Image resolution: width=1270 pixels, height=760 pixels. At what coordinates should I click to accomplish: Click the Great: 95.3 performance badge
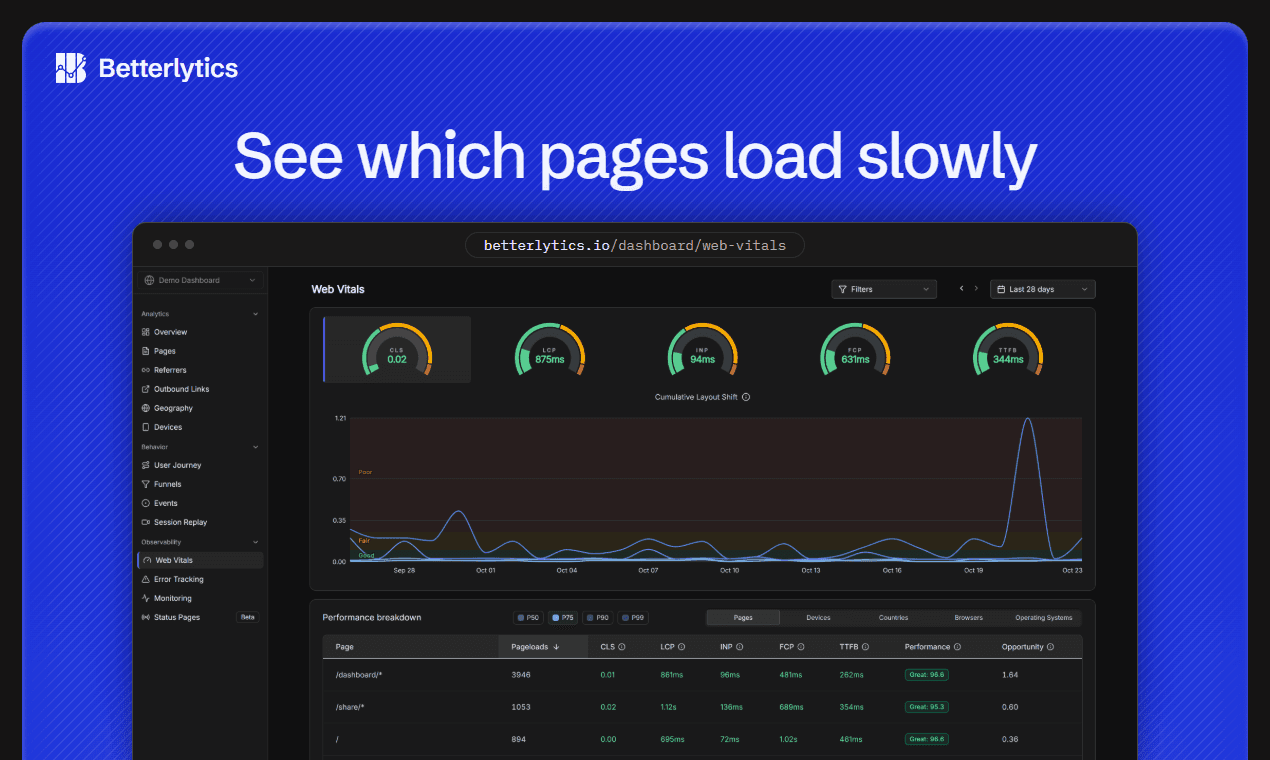(x=927, y=707)
